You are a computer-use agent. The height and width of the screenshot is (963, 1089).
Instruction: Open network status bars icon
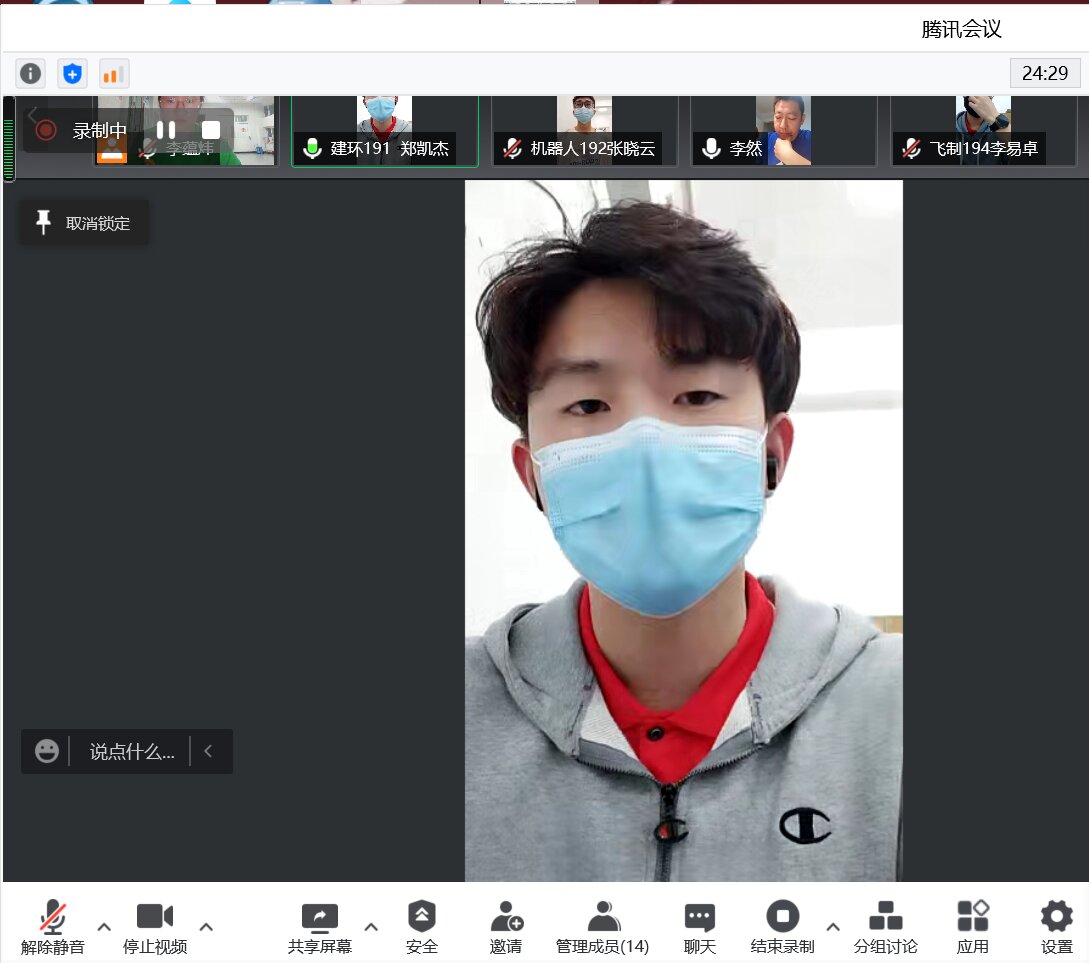pos(113,73)
